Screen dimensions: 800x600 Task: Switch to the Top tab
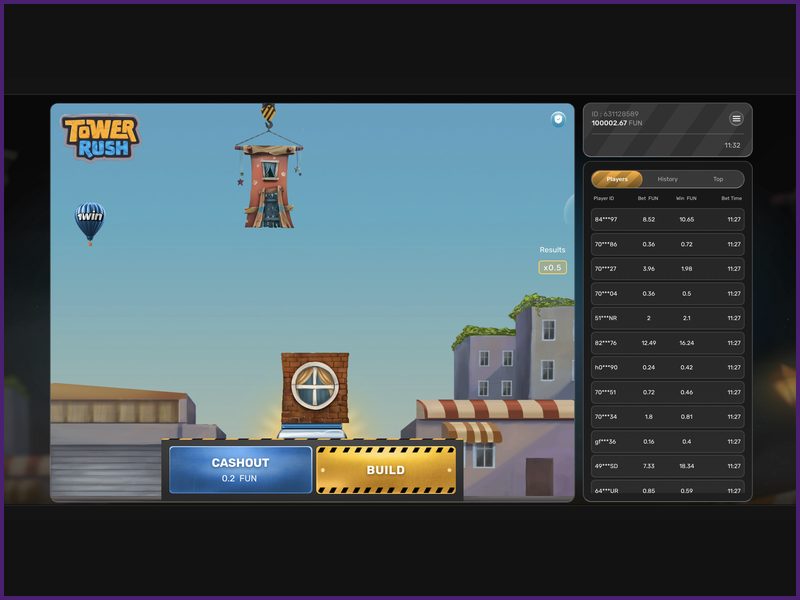pyautogui.click(x=718, y=179)
